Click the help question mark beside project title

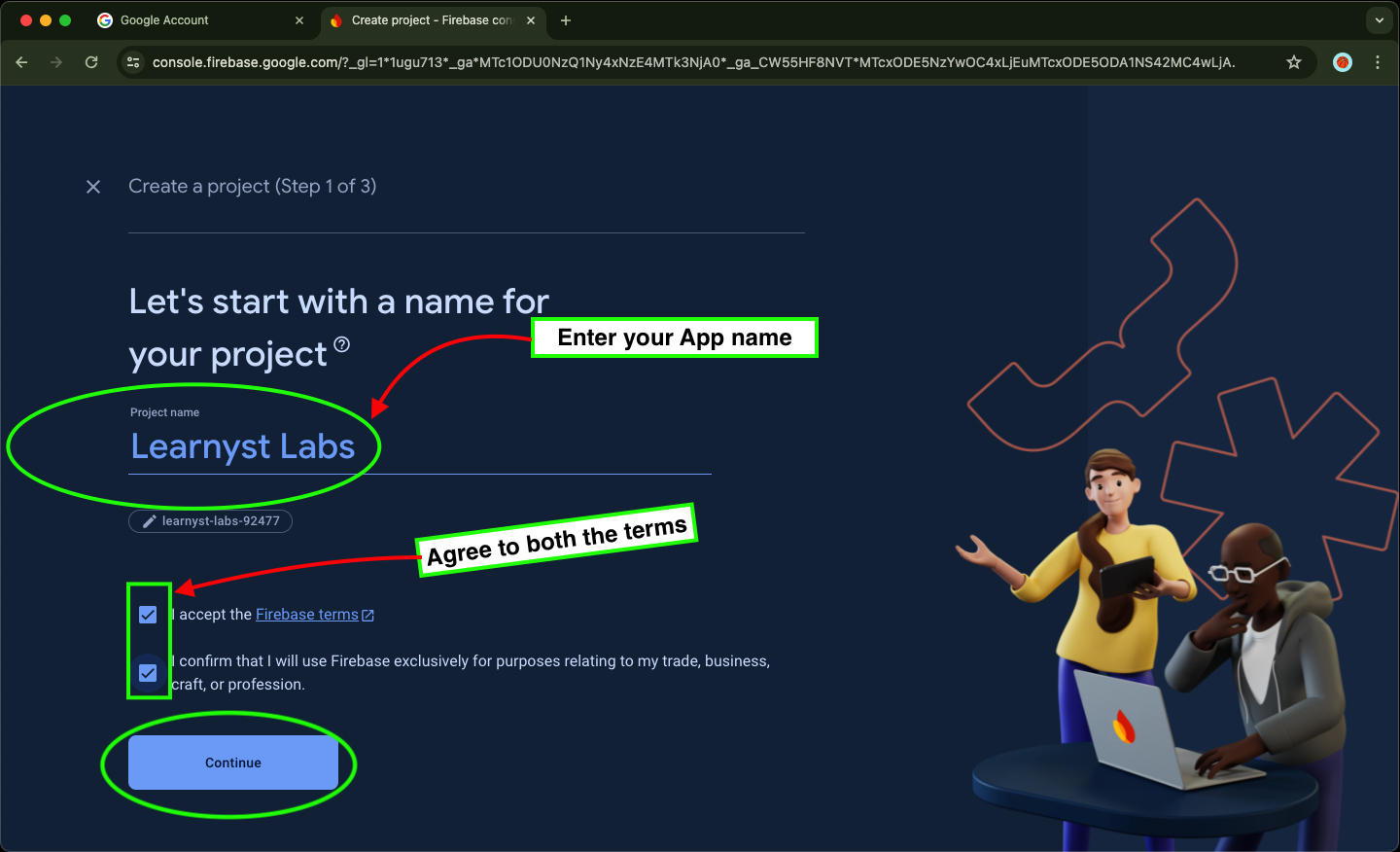[x=341, y=343]
